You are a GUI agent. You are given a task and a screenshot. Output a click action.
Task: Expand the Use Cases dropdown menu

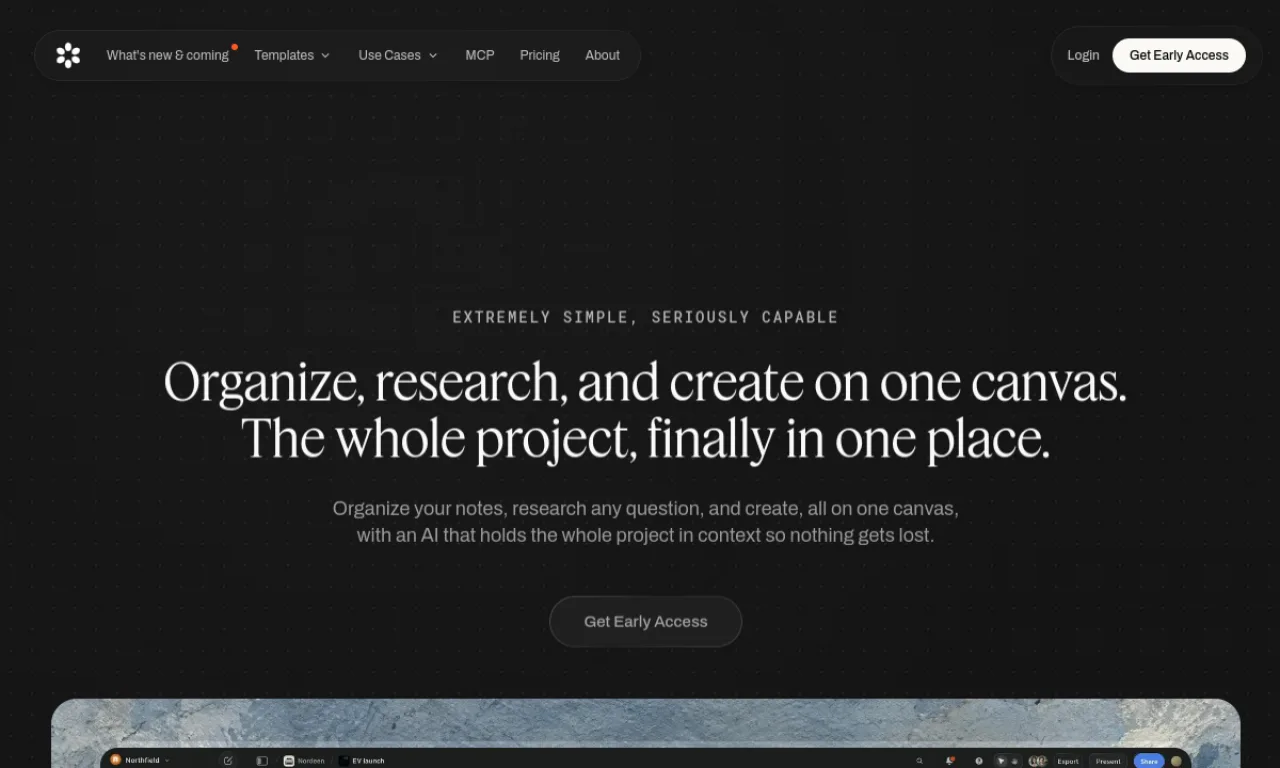click(x=398, y=55)
